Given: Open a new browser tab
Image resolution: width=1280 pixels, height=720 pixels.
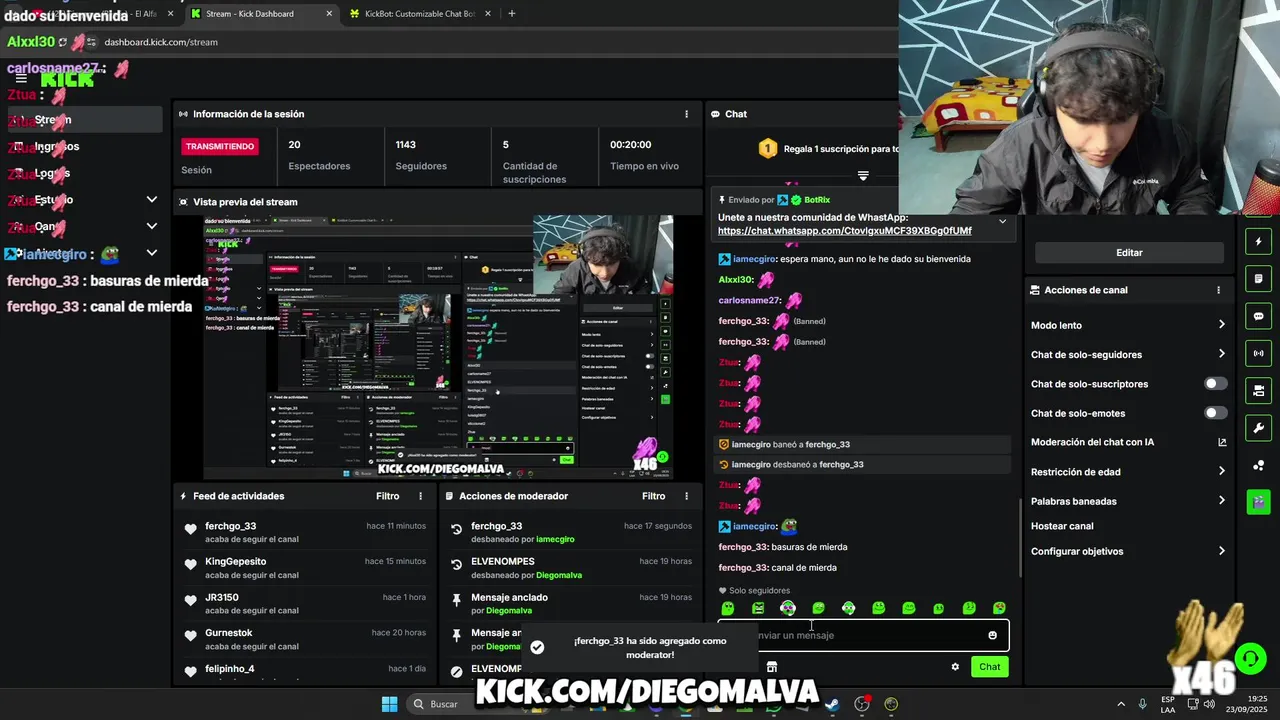Looking at the screenshot, I should click(511, 14).
